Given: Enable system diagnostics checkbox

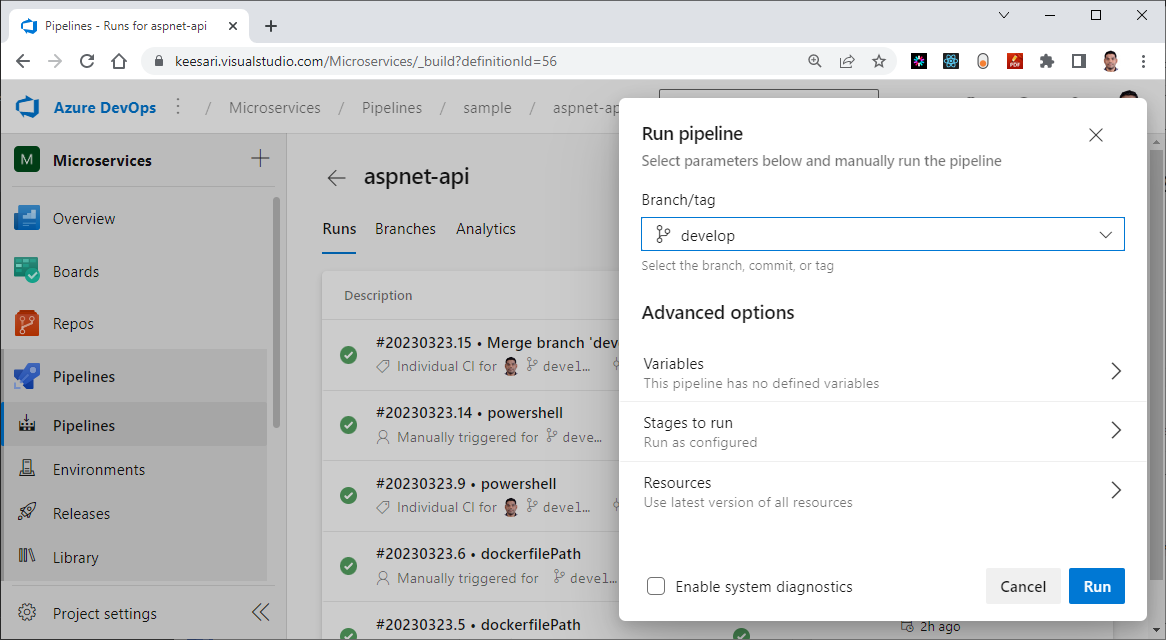Looking at the screenshot, I should [x=656, y=586].
